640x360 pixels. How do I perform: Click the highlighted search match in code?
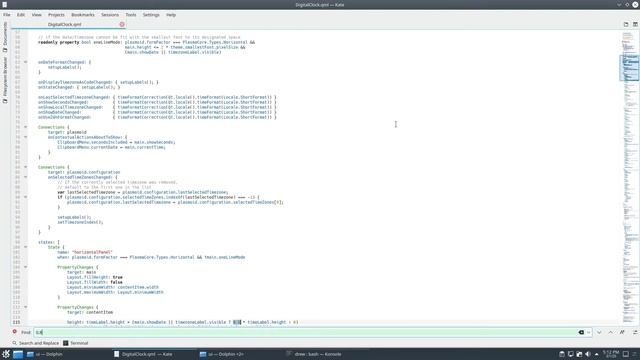point(237,322)
